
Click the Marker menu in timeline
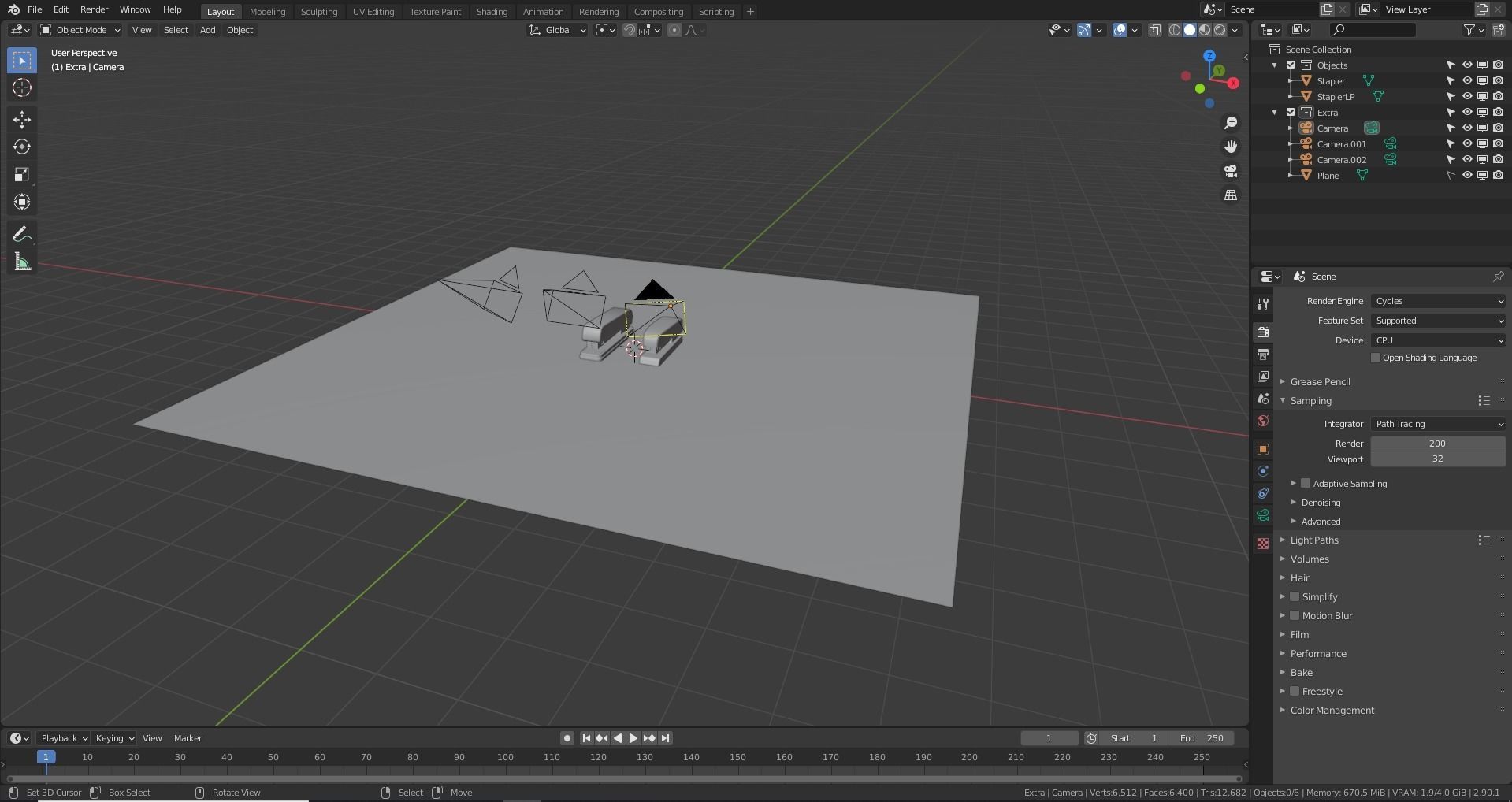[188, 738]
